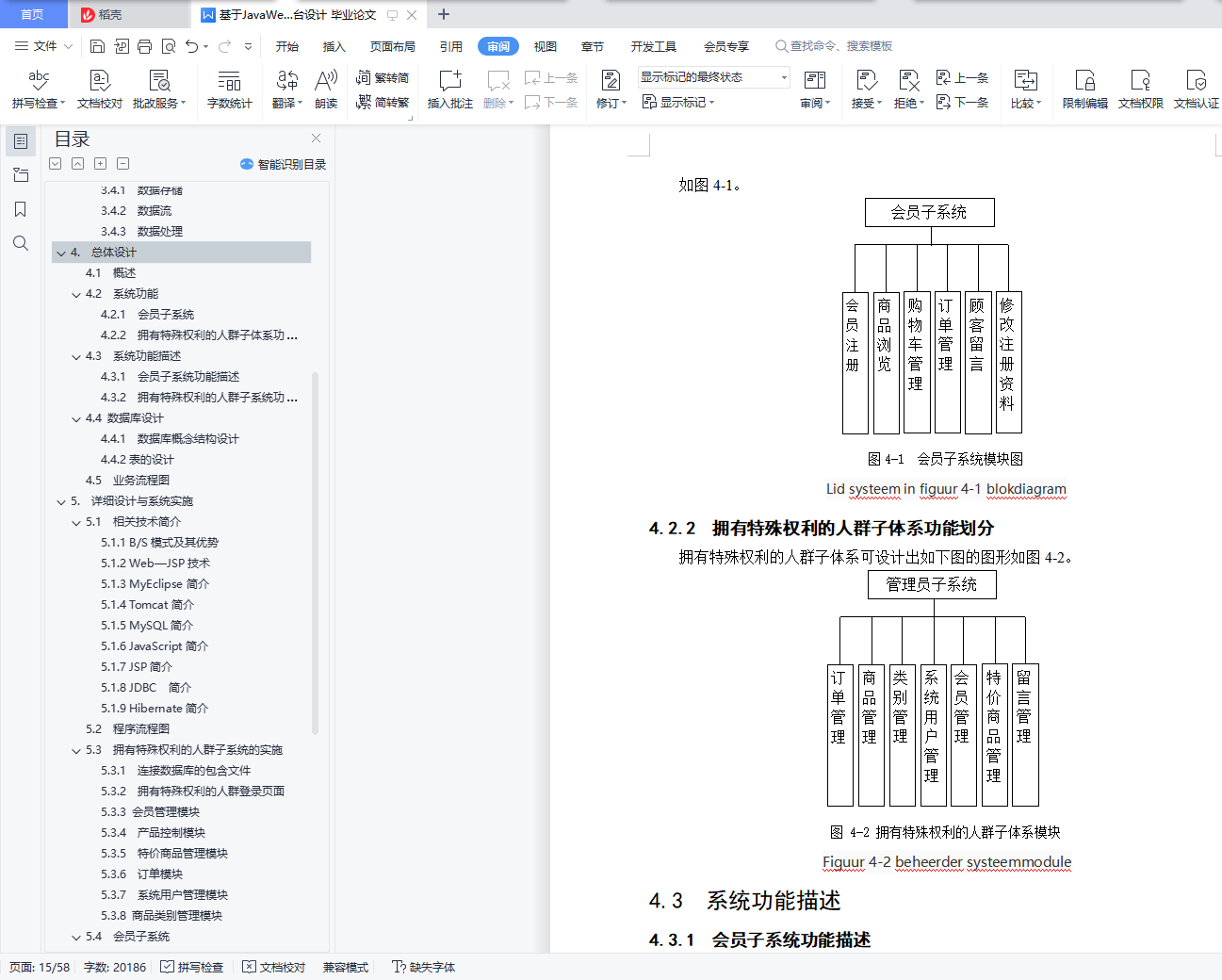Switch to the 首页 home tab
Viewport: 1222px width, 980px height.
point(32,14)
